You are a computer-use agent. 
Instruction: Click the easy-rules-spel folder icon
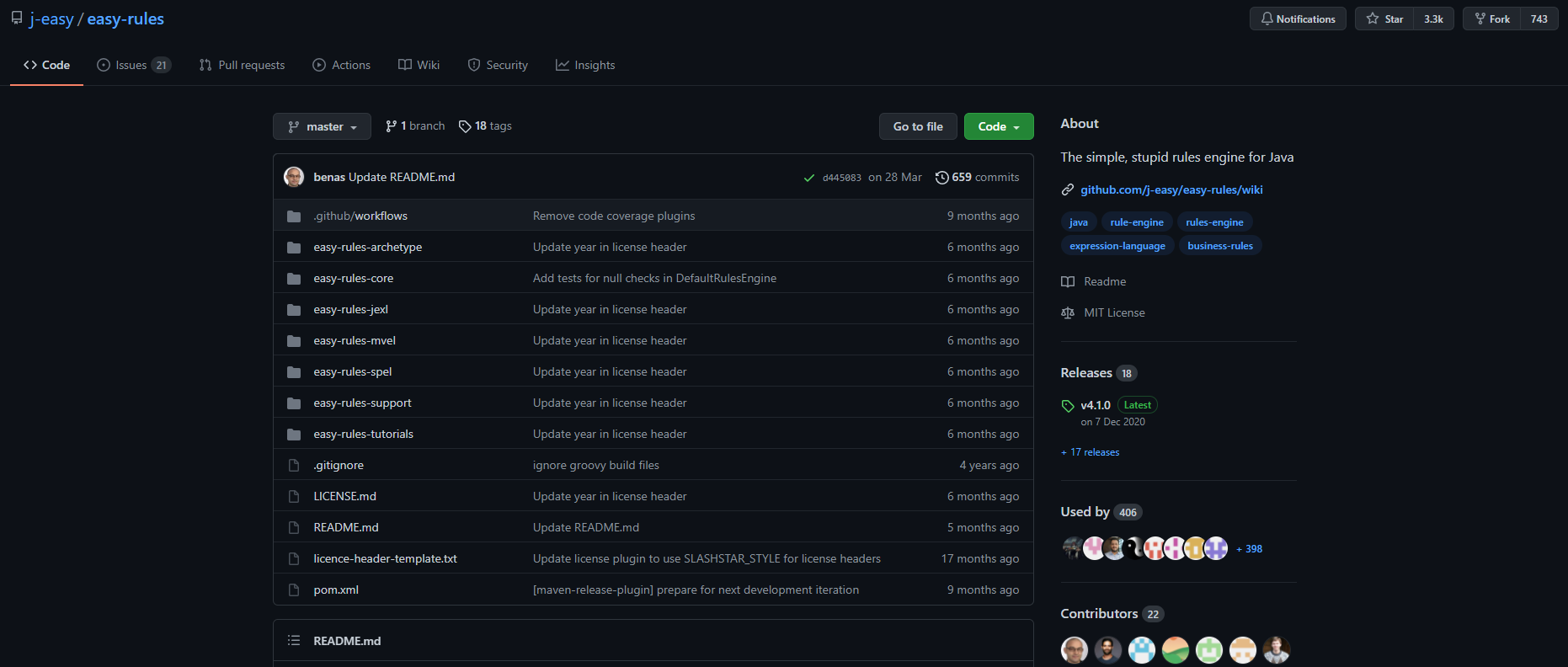[x=294, y=372]
